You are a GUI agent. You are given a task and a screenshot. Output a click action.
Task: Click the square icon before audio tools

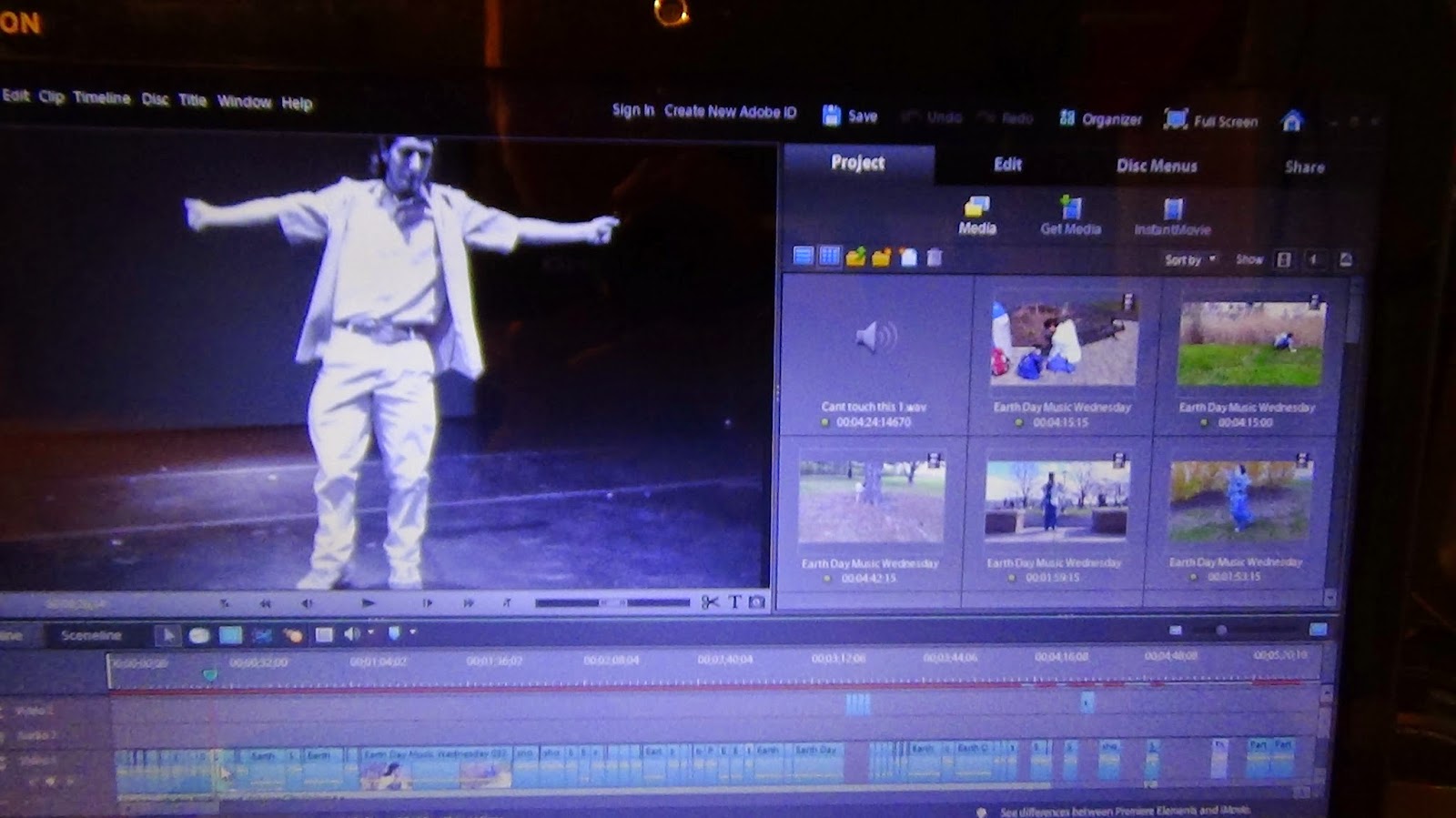tap(323, 635)
